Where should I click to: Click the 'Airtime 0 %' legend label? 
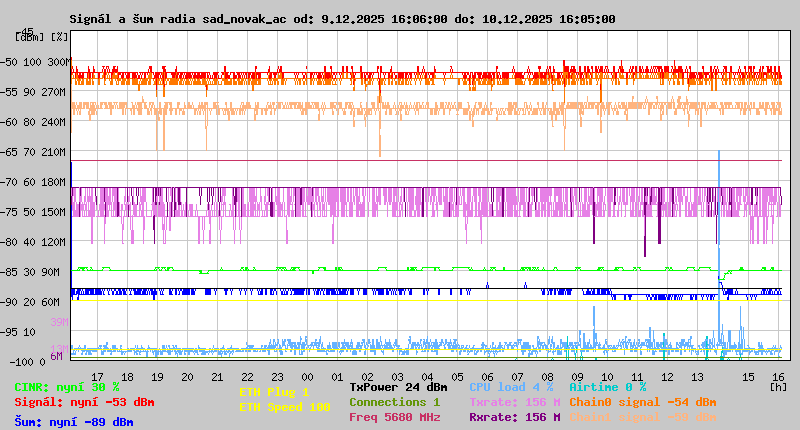(608, 387)
